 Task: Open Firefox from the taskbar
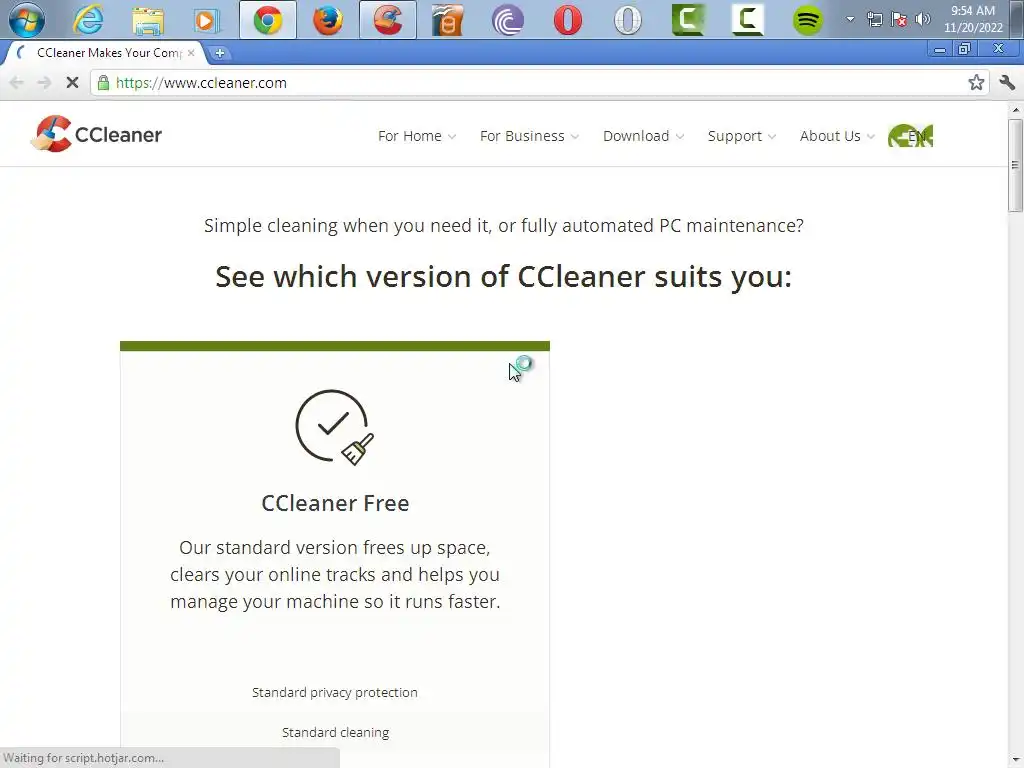tap(328, 20)
